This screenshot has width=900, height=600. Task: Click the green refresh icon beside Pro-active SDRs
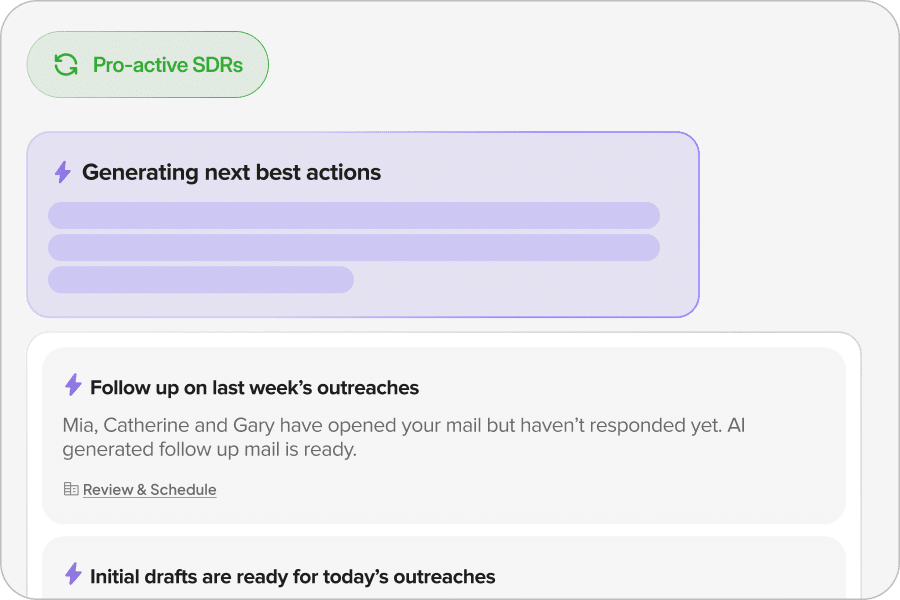point(66,65)
